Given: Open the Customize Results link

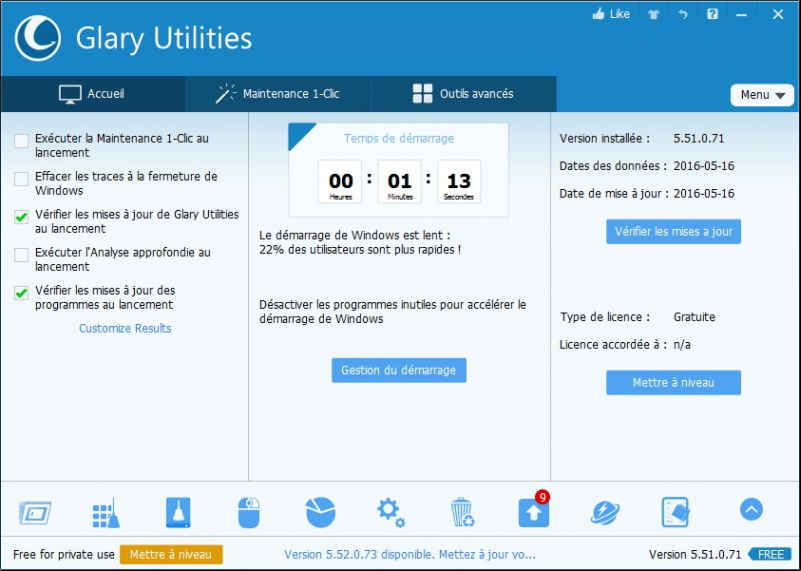Looking at the screenshot, I should [125, 328].
